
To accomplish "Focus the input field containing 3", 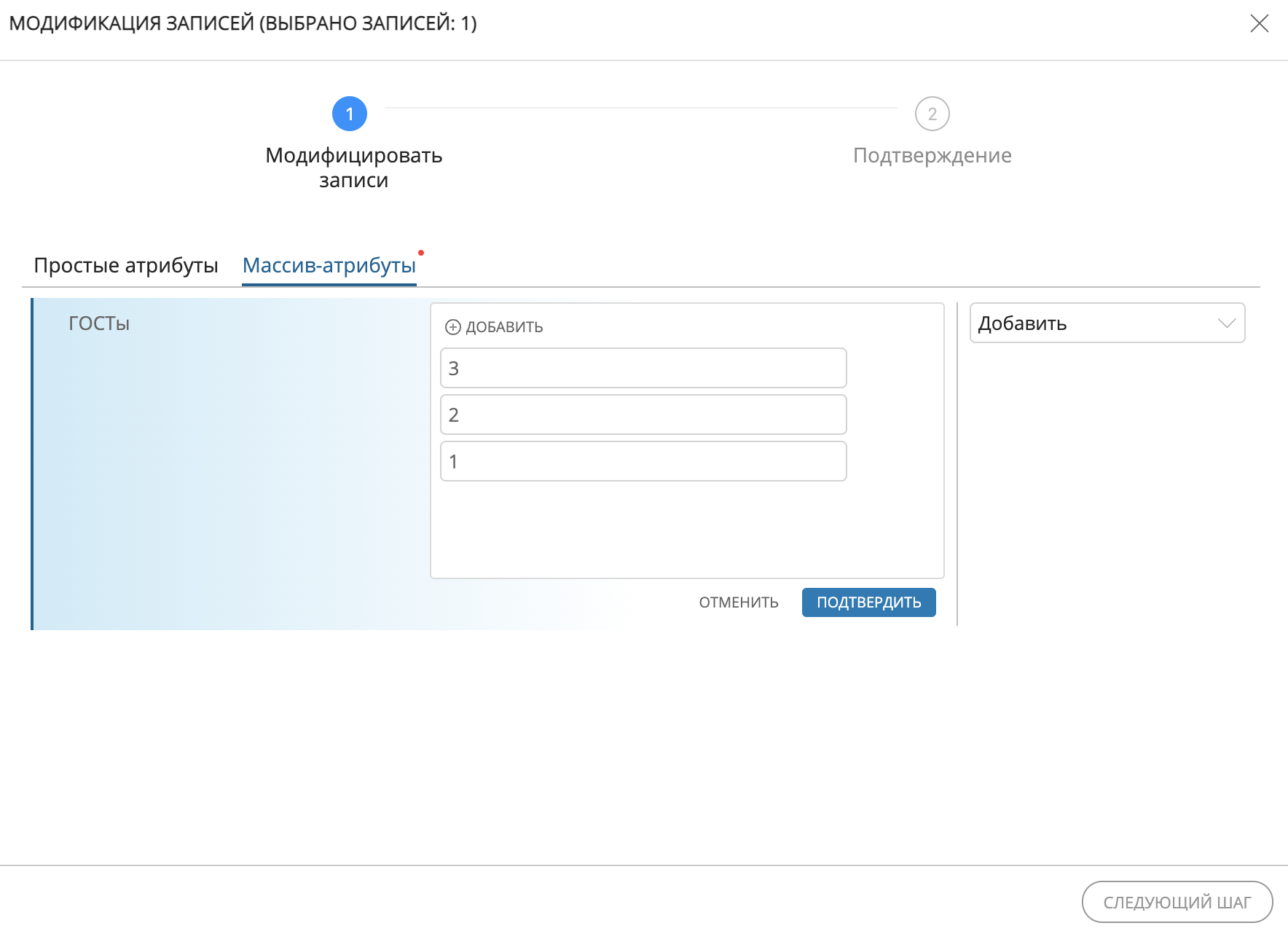I will 643,368.
